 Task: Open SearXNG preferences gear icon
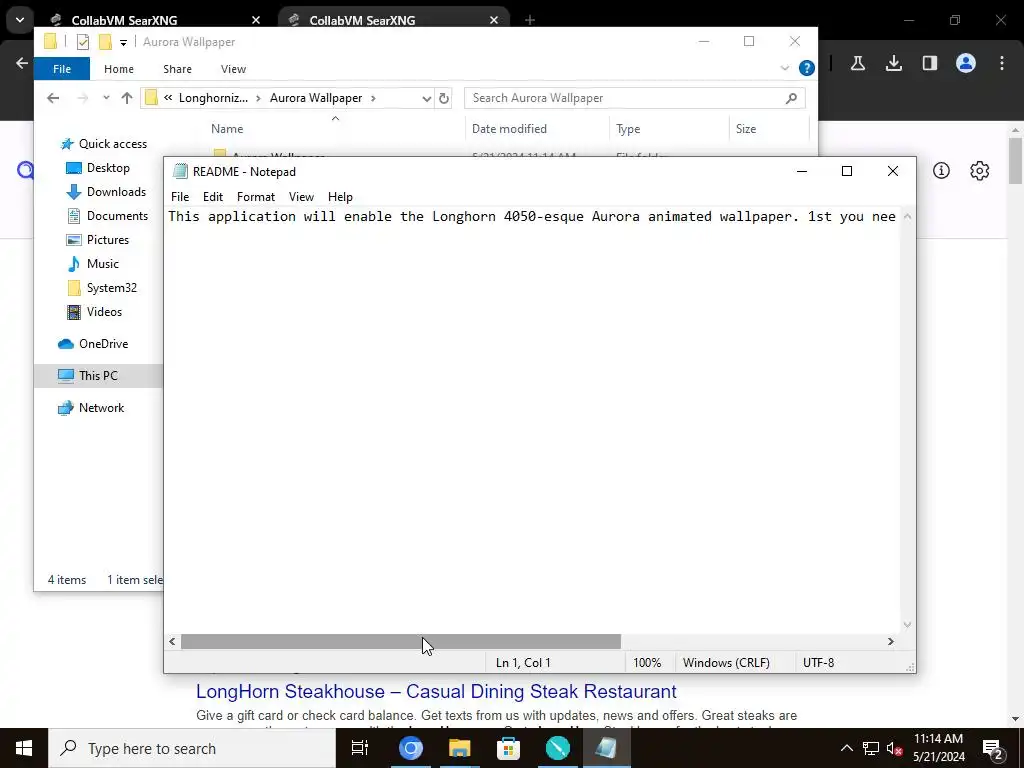pos(980,171)
